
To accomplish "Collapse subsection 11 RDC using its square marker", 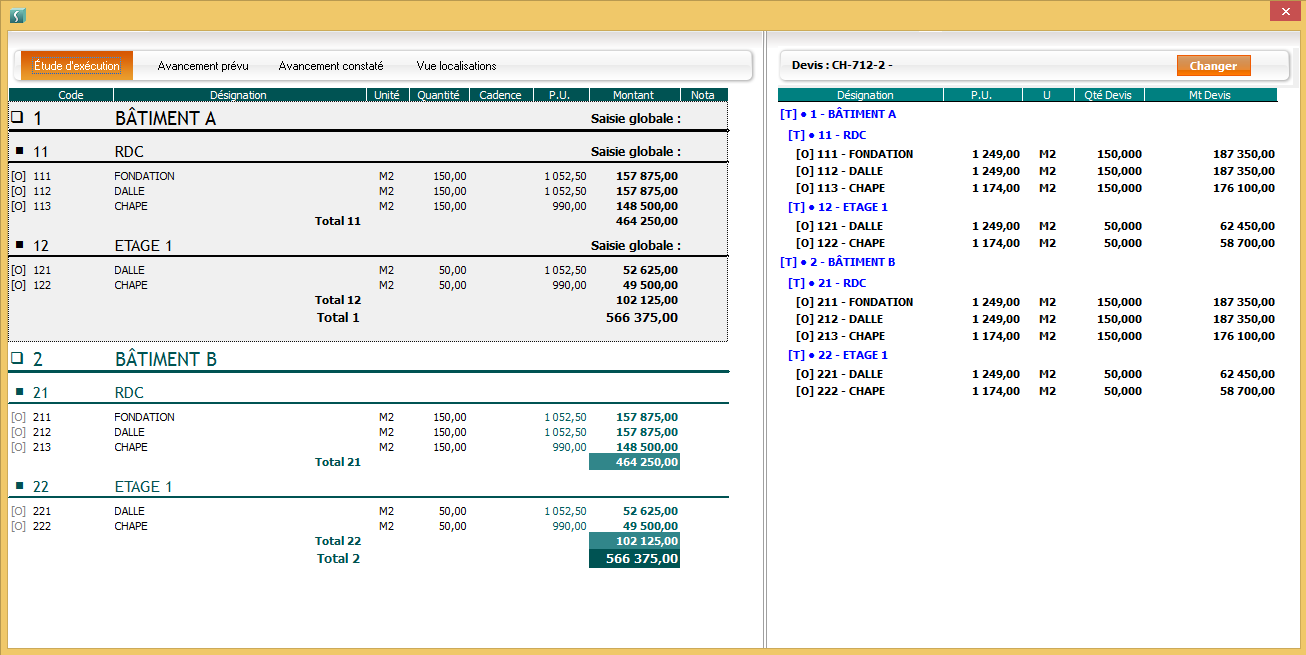I will (19, 151).
